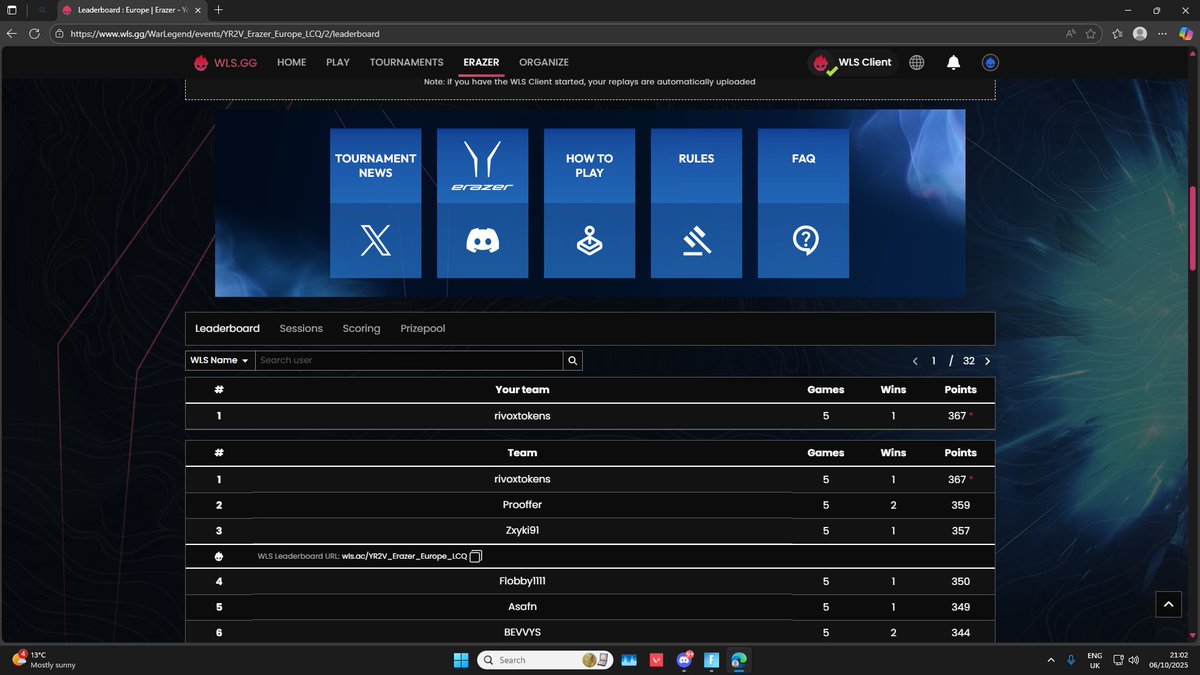The width and height of the screenshot is (1200, 675).
Task: Click the Points value 359 for Prooffer
Action: 960,505
